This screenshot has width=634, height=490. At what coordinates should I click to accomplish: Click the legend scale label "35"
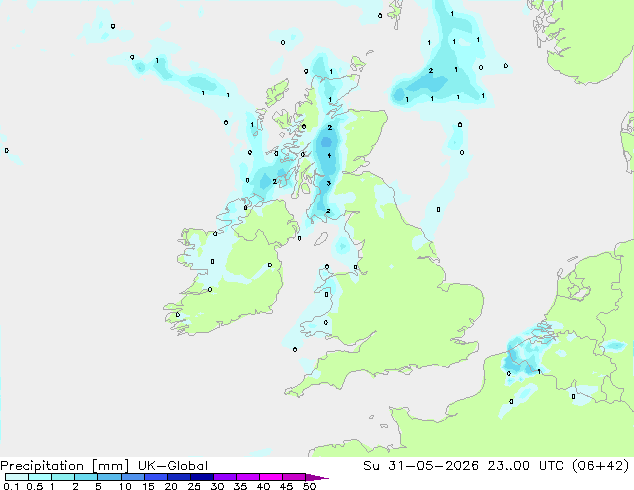tap(240, 486)
